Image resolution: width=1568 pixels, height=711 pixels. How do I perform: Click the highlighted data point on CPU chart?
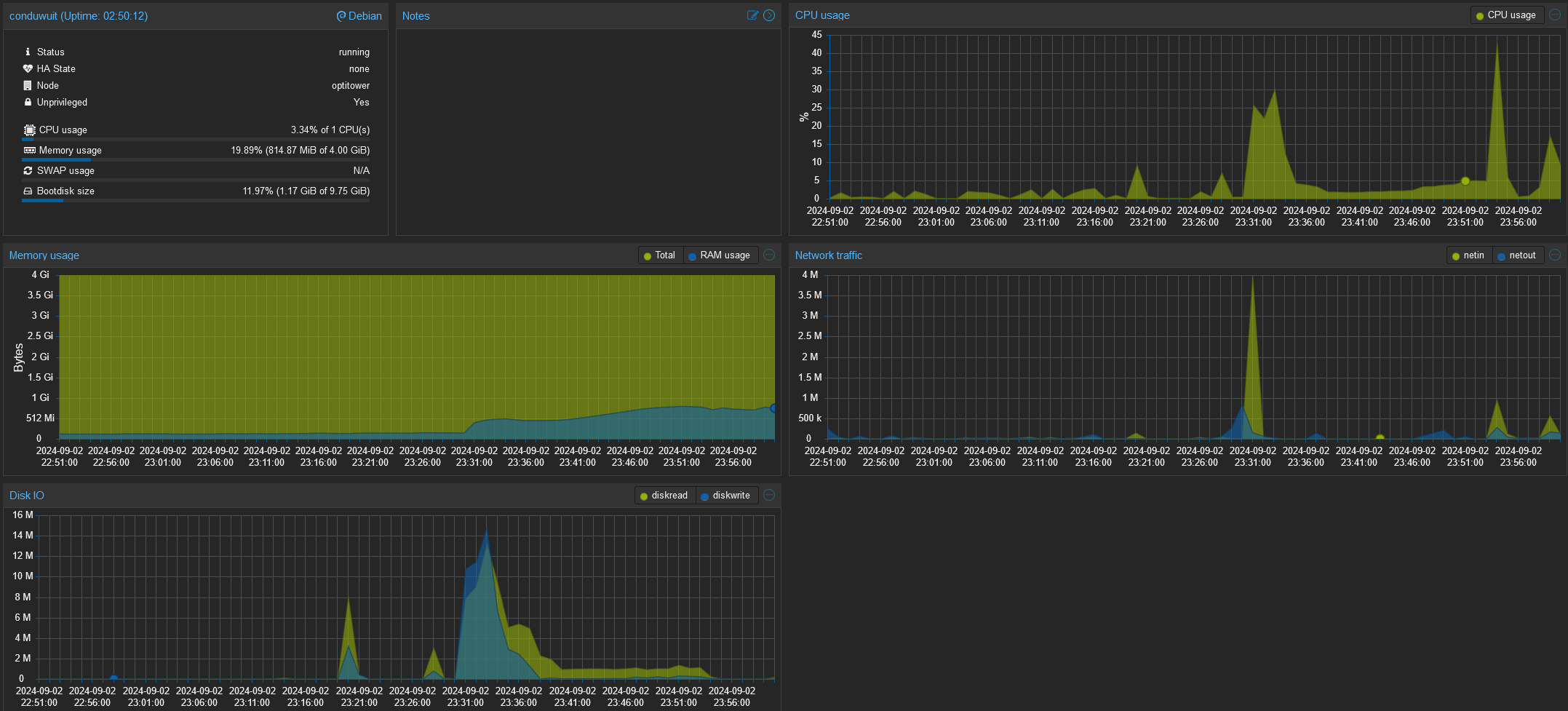tap(1465, 181)
